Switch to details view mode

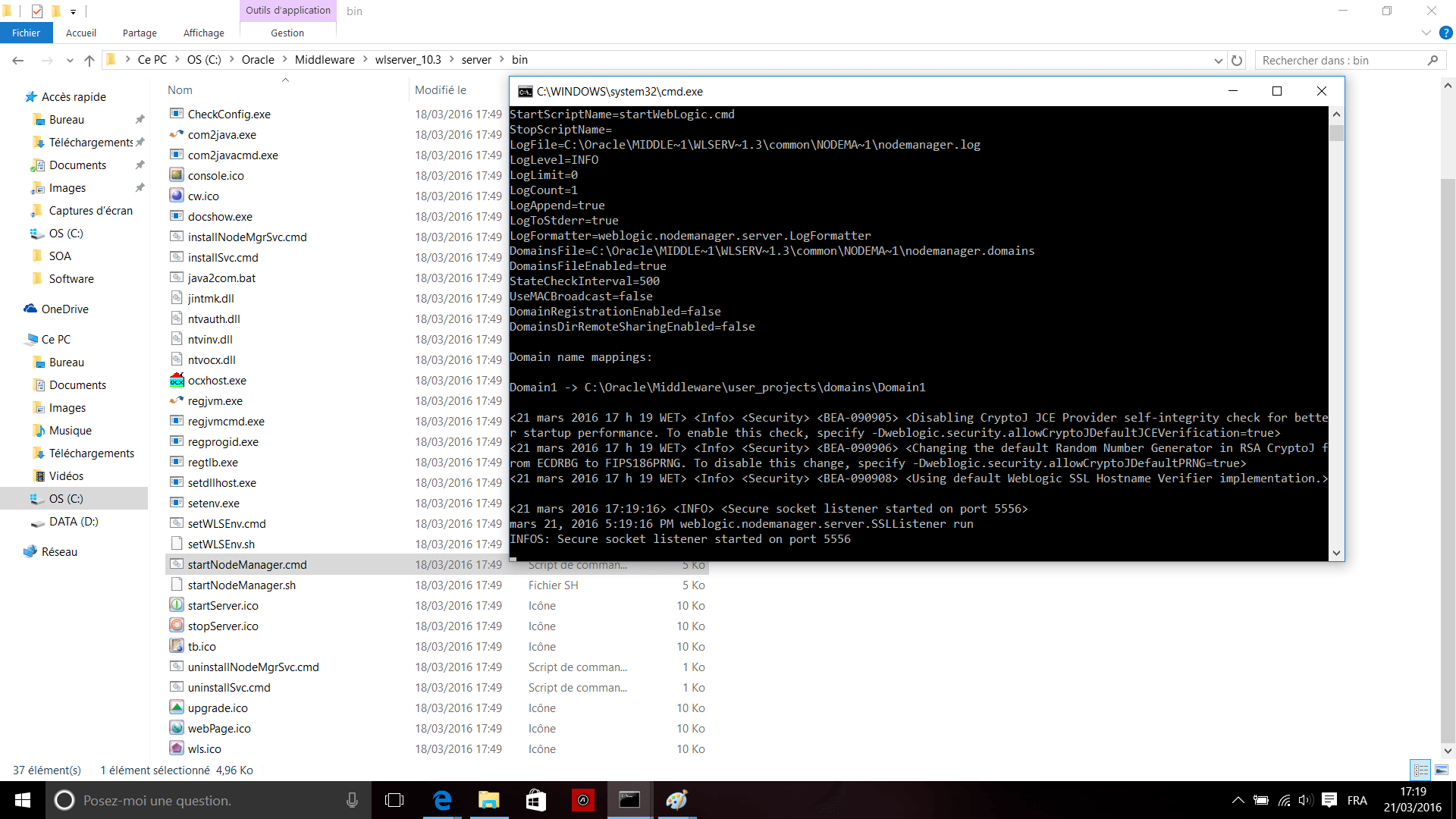[x=1420, y=770]
